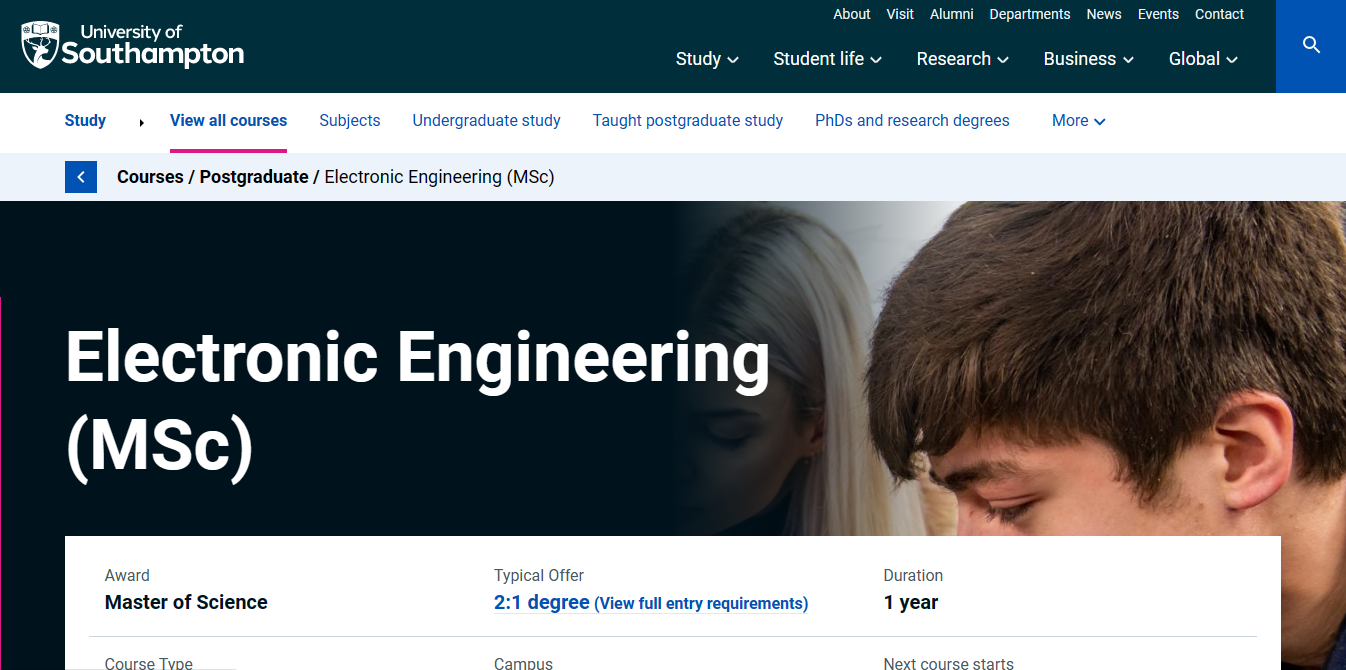The height and width of the screenshot is (670, 1346).
Task: Select the View all courses tab
Action: click(228, 121)
